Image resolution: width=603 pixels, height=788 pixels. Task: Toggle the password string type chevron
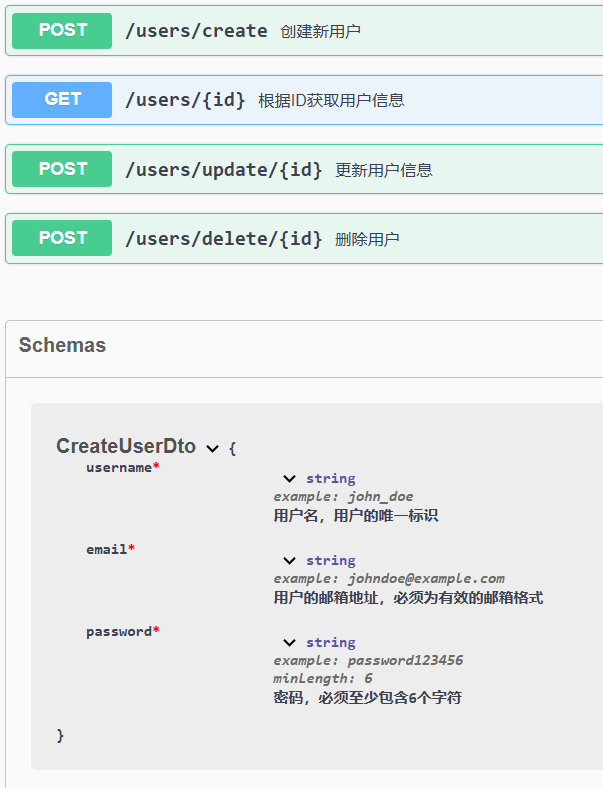click(x=289, y=643)
